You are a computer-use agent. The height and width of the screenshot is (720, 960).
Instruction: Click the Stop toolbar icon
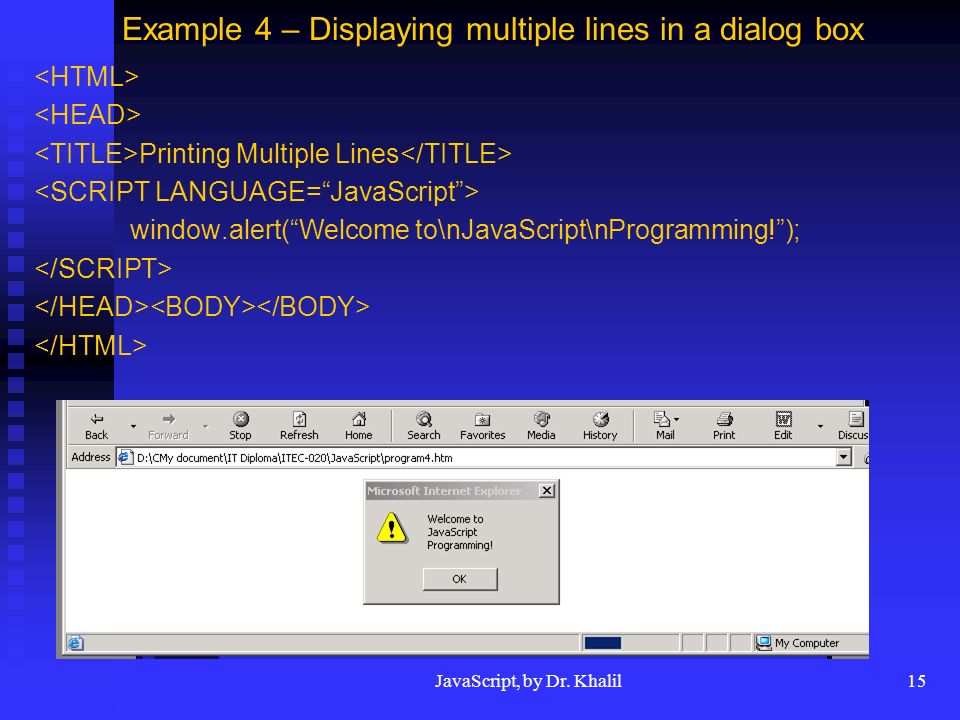pyautogui.click(x=241, y=419)
